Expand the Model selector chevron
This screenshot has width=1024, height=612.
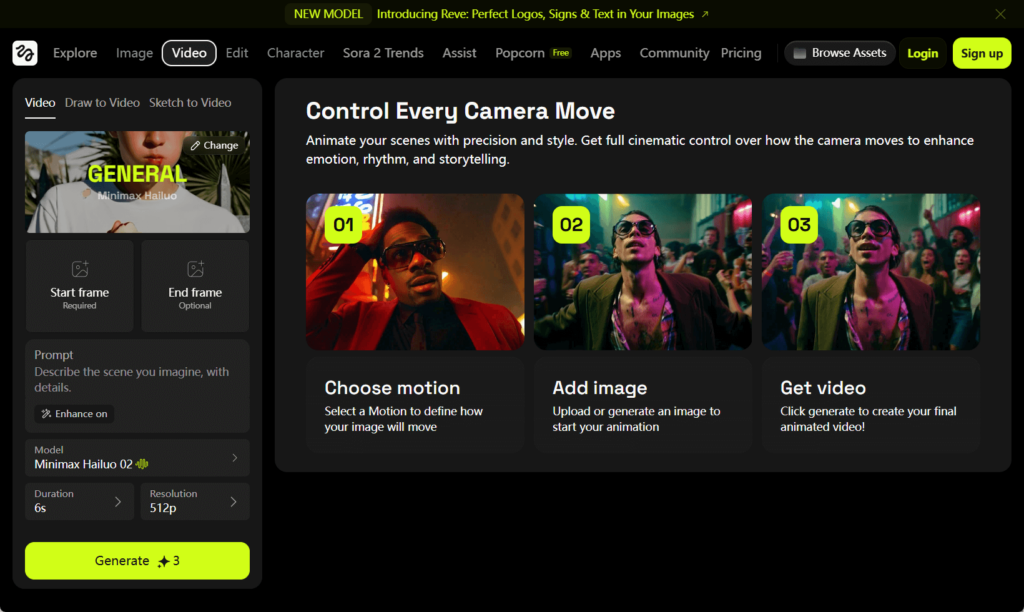[x=235, y=457]
